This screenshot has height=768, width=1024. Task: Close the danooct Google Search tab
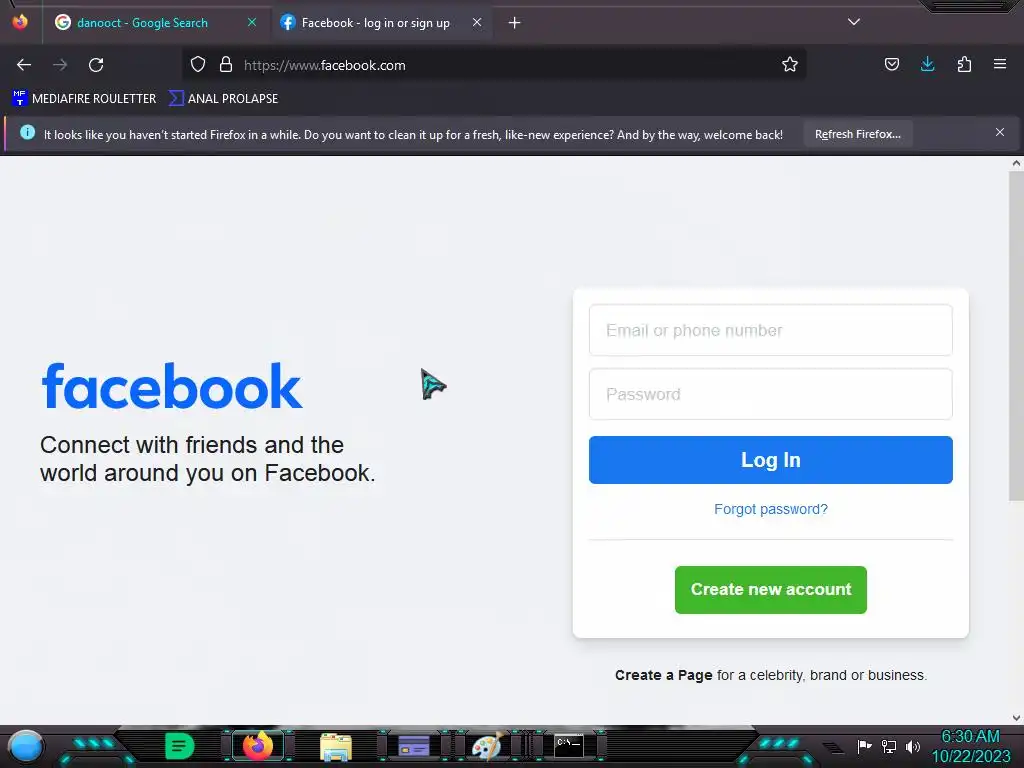[252, 22]
